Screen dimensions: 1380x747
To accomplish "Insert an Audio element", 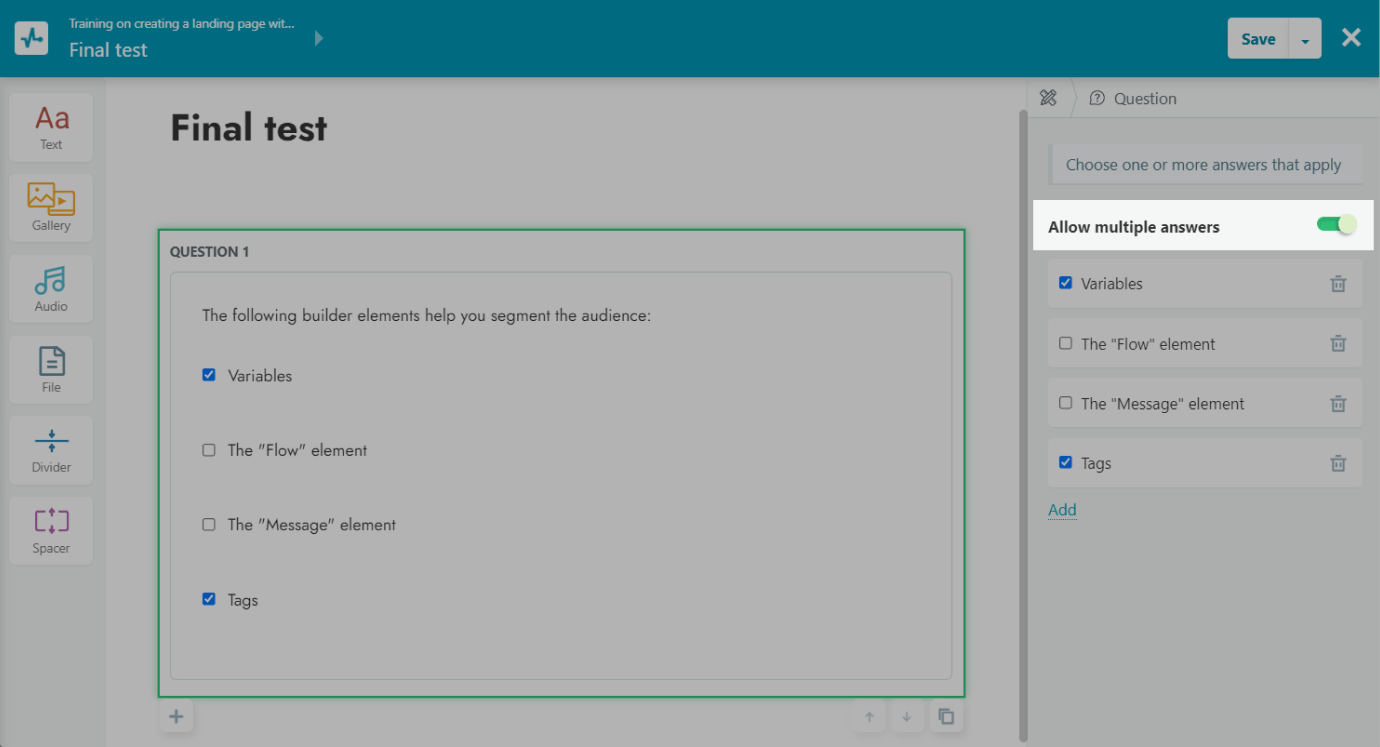I will [x=51, y=288].
